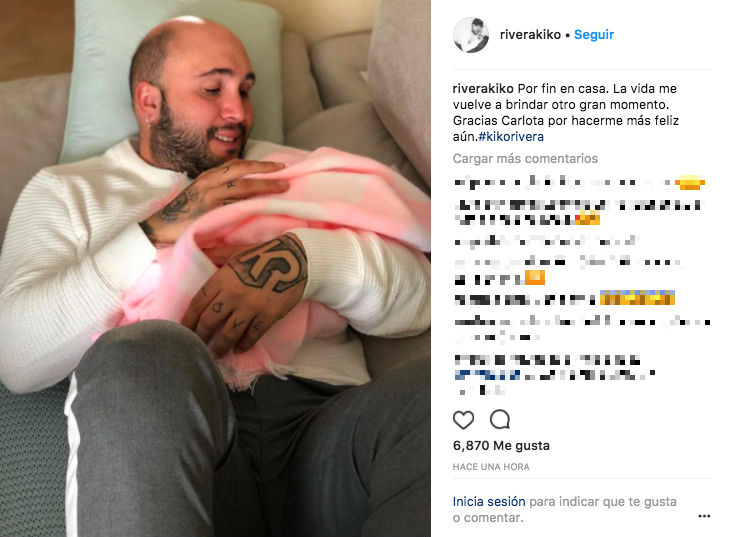Click the third blurred comment line
Screen dimensions: 731x537
tap(545, 241)
